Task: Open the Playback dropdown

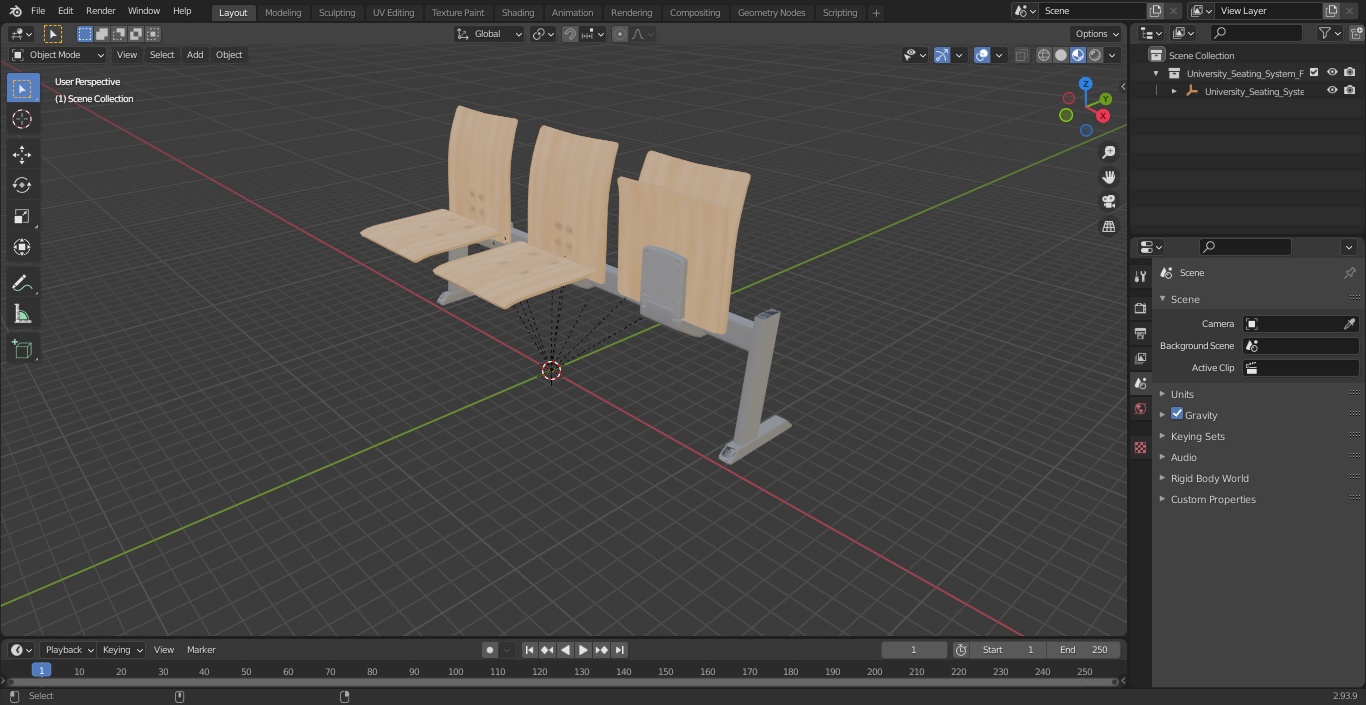Action: pyautogui.click(x=69, y=650)
